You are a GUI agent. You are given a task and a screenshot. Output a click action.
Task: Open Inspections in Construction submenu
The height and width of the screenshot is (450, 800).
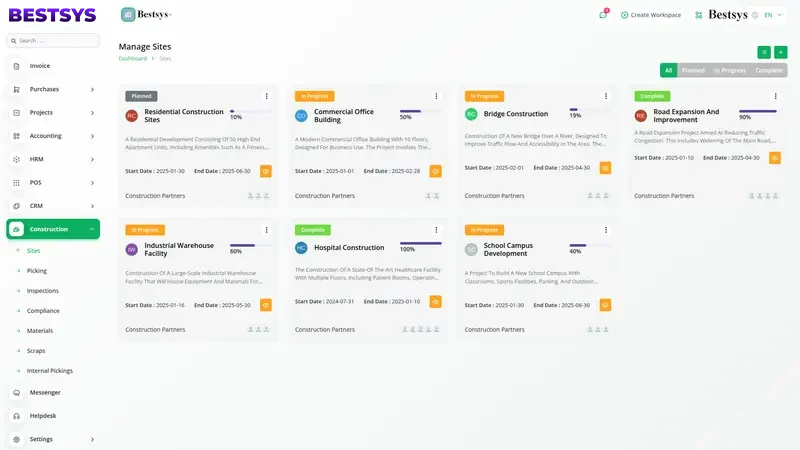pos(43,291)
